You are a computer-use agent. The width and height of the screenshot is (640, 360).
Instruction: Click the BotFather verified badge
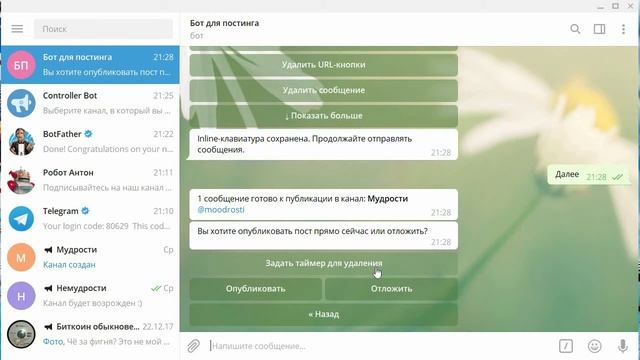pos(88,134)
